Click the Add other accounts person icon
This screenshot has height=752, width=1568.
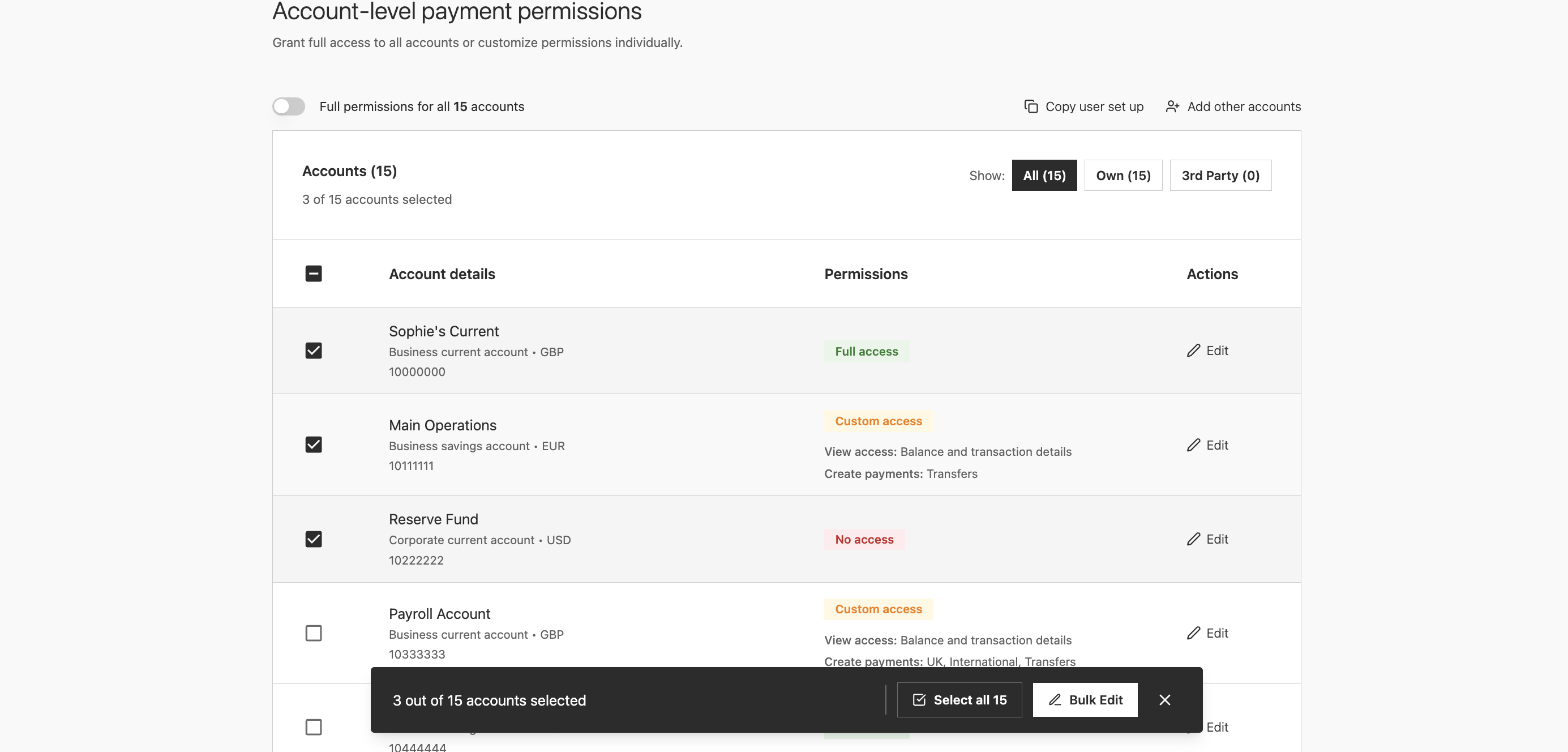tap(1172, 106)
